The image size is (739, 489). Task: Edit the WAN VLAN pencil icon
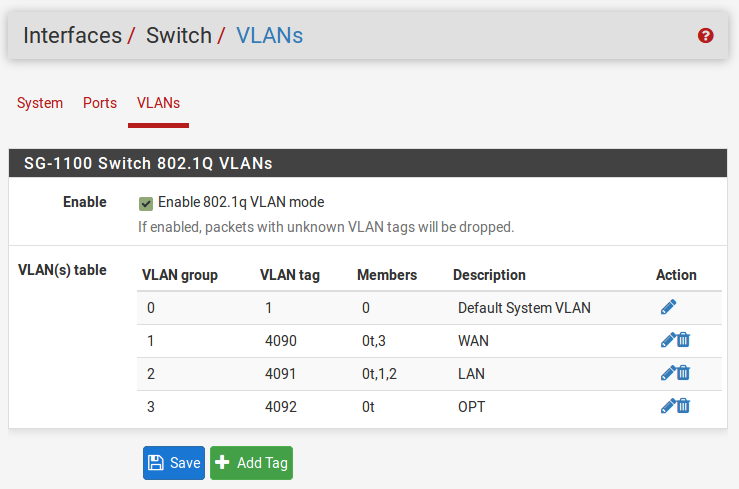(668, 340)
